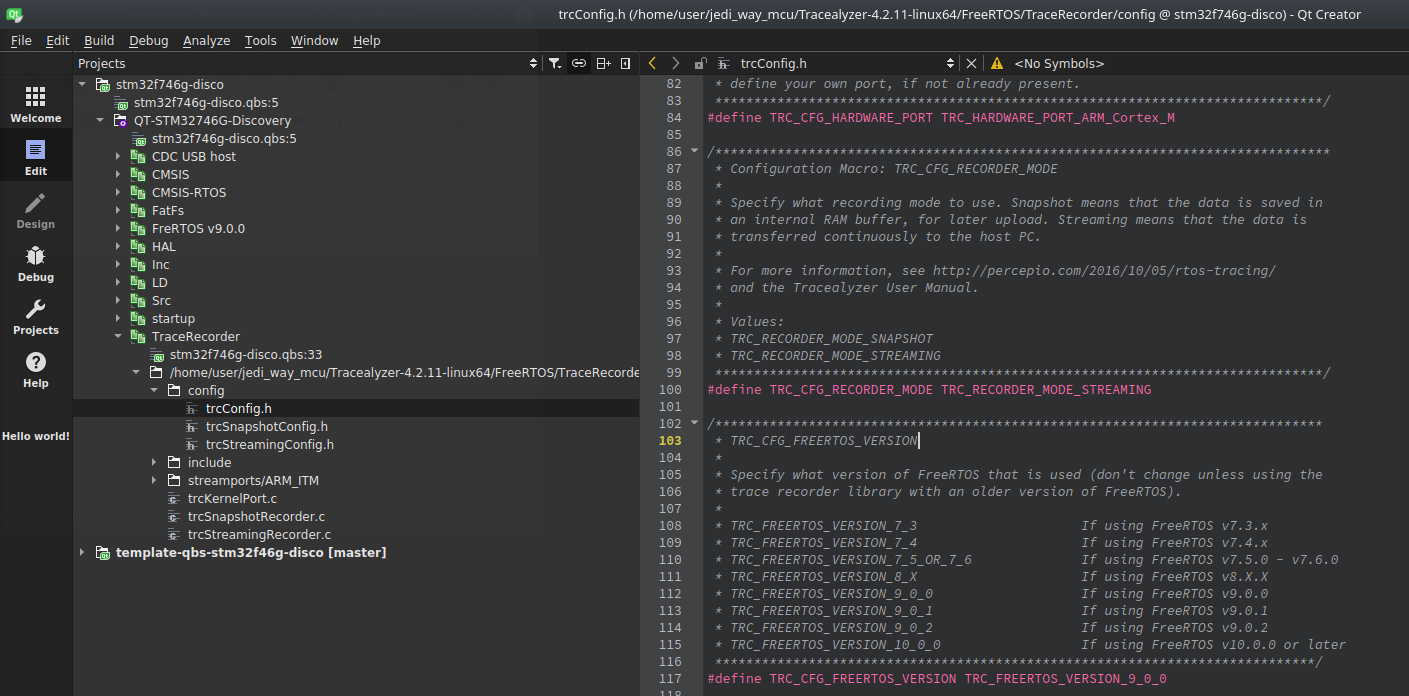Select trcKernelPort.c in project tree

tap(232, 499)
